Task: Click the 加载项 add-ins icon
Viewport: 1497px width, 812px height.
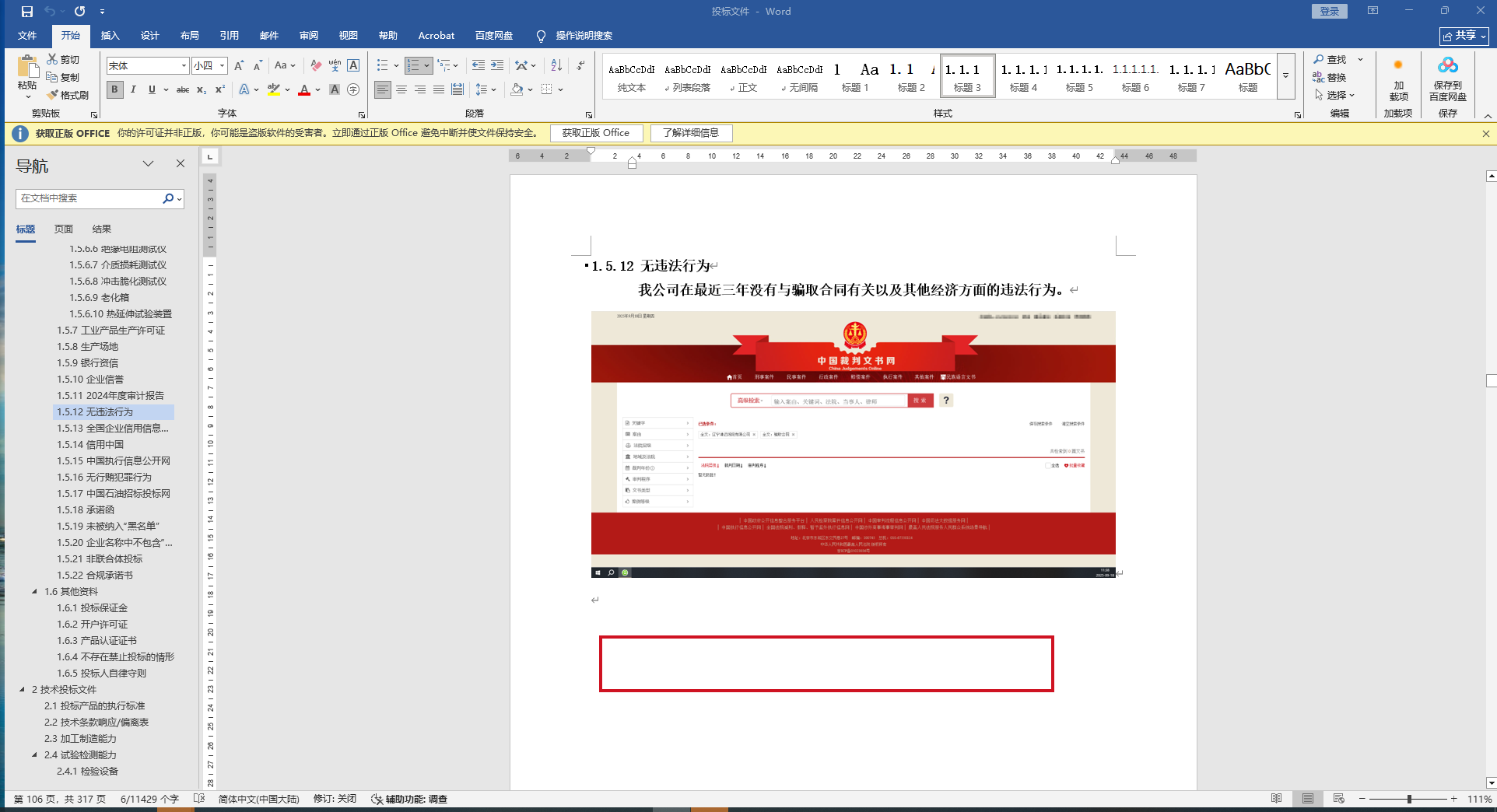Action: tap(1398, 78)
